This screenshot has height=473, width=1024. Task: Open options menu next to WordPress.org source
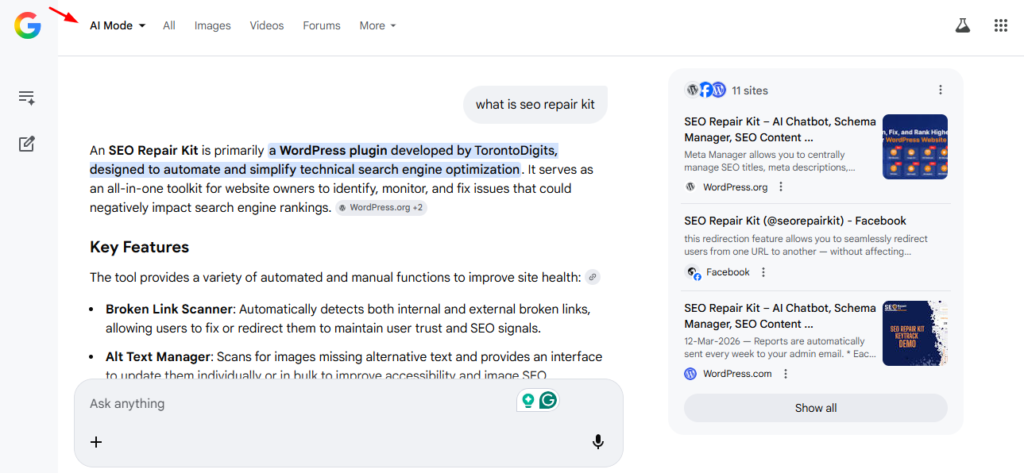(780, 187)
